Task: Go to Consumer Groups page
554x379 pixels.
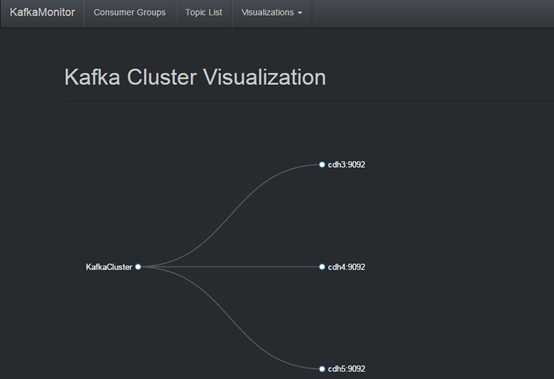Action: [x=130, y=12]
